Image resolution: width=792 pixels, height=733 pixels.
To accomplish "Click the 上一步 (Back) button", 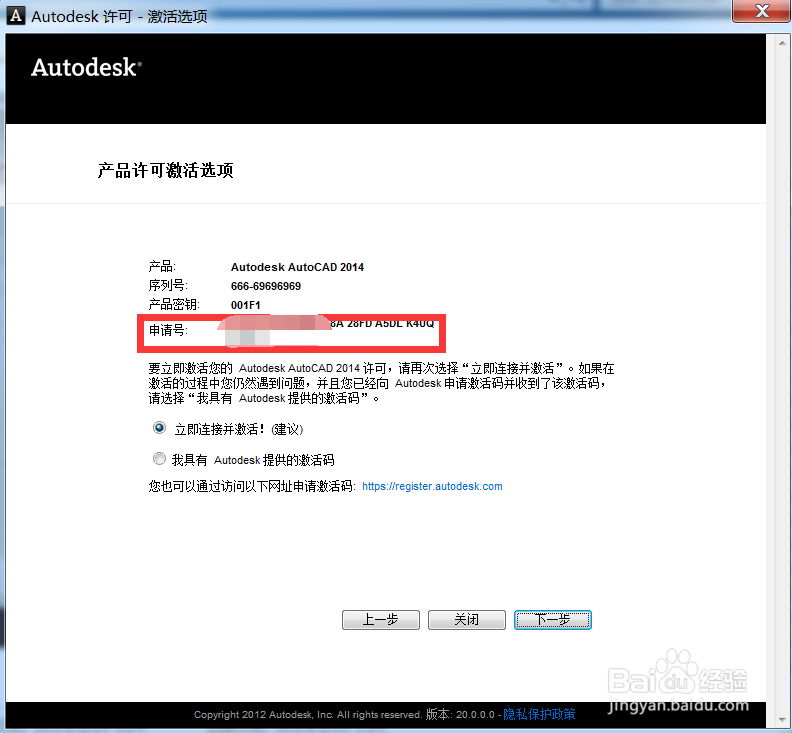I will coord(381,620).
